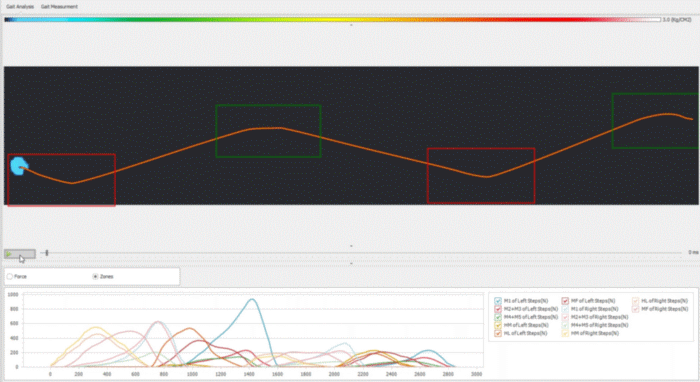
Task: Toggle M2+M3 of Right Steps(N) checkbox
Action: click(565, 317)
